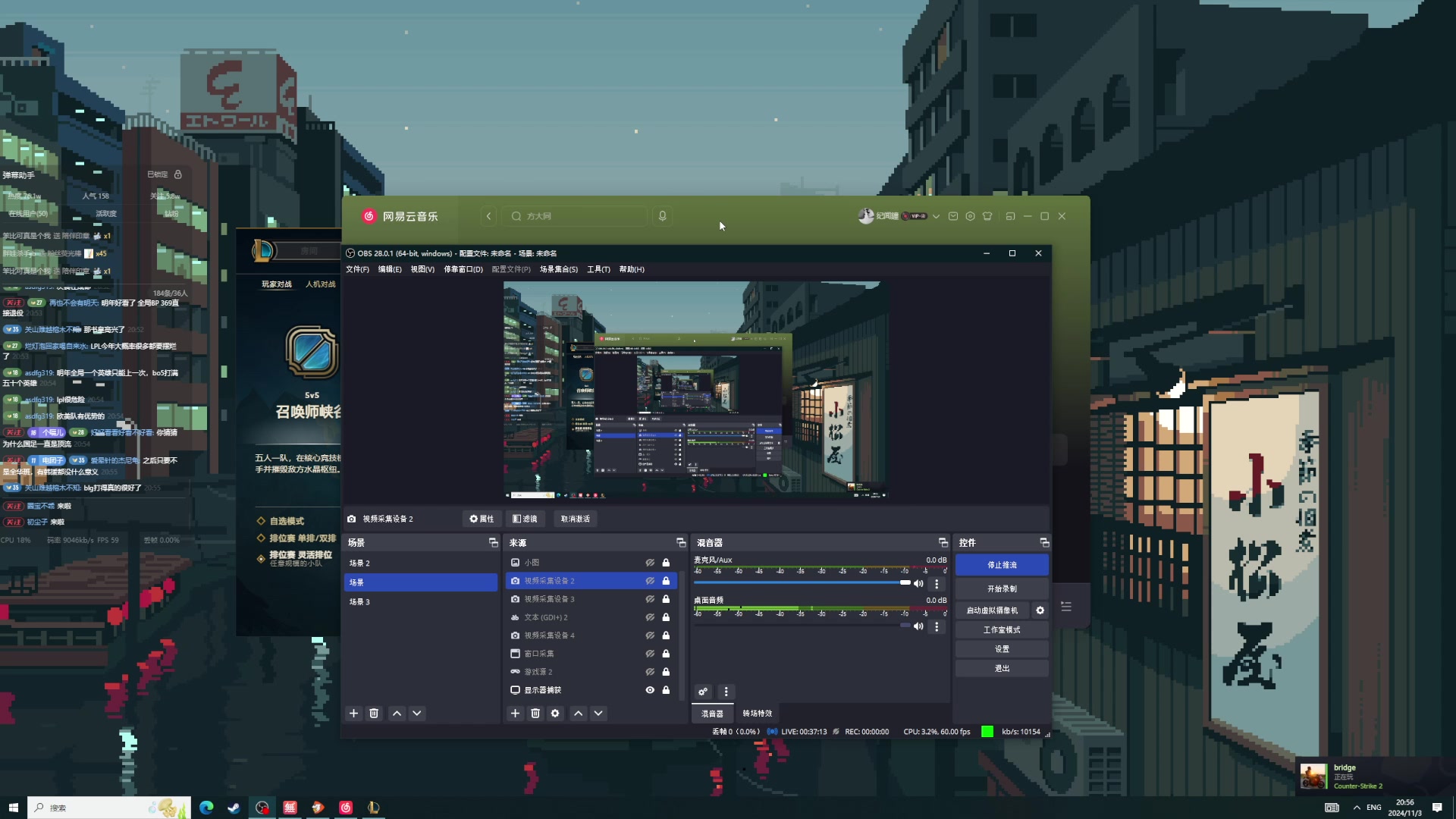Open OBS 设置 settings button
Screen dimensions: 1456x819
pos(1002,649)
